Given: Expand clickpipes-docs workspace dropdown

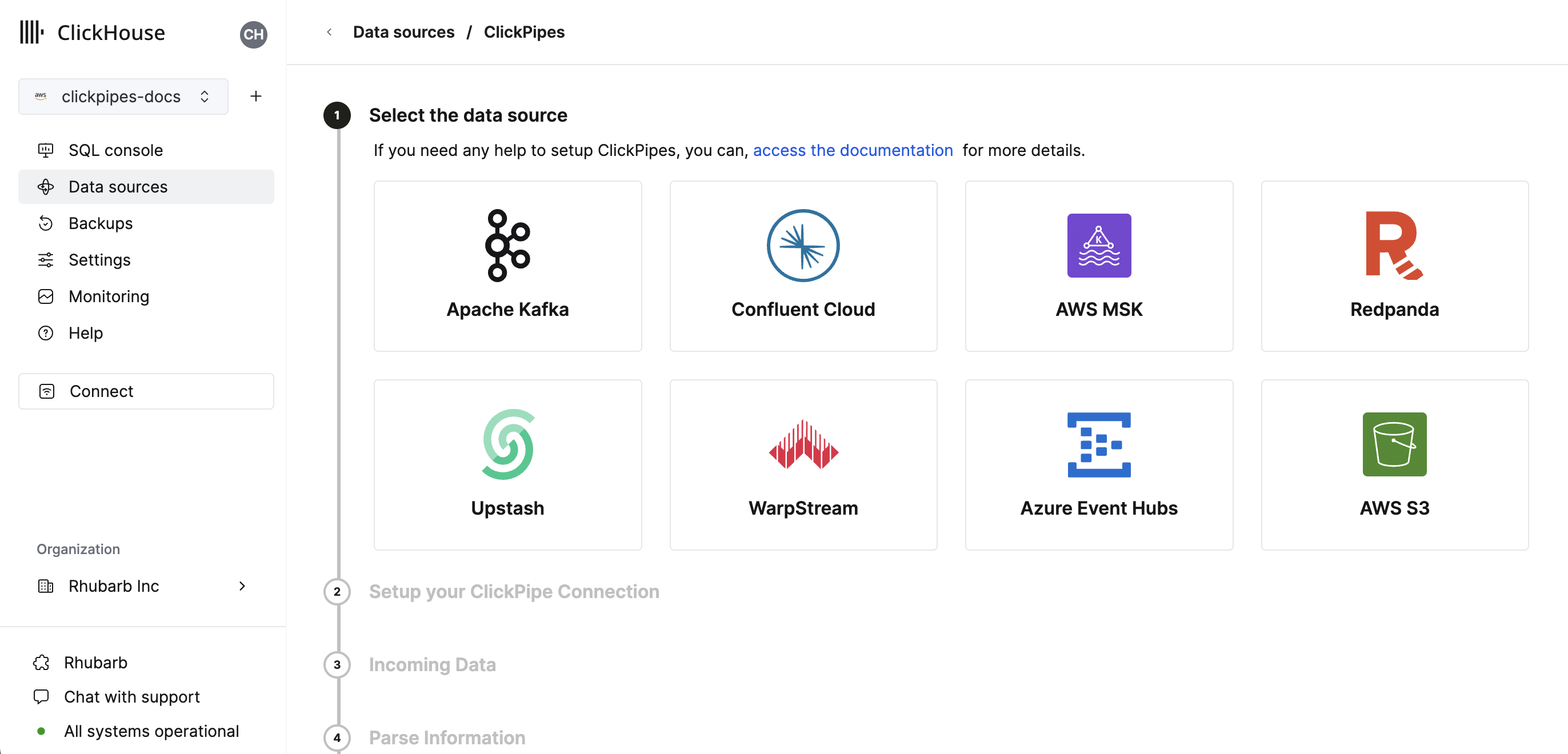Looking at the screenshot, I should (206, 97).
